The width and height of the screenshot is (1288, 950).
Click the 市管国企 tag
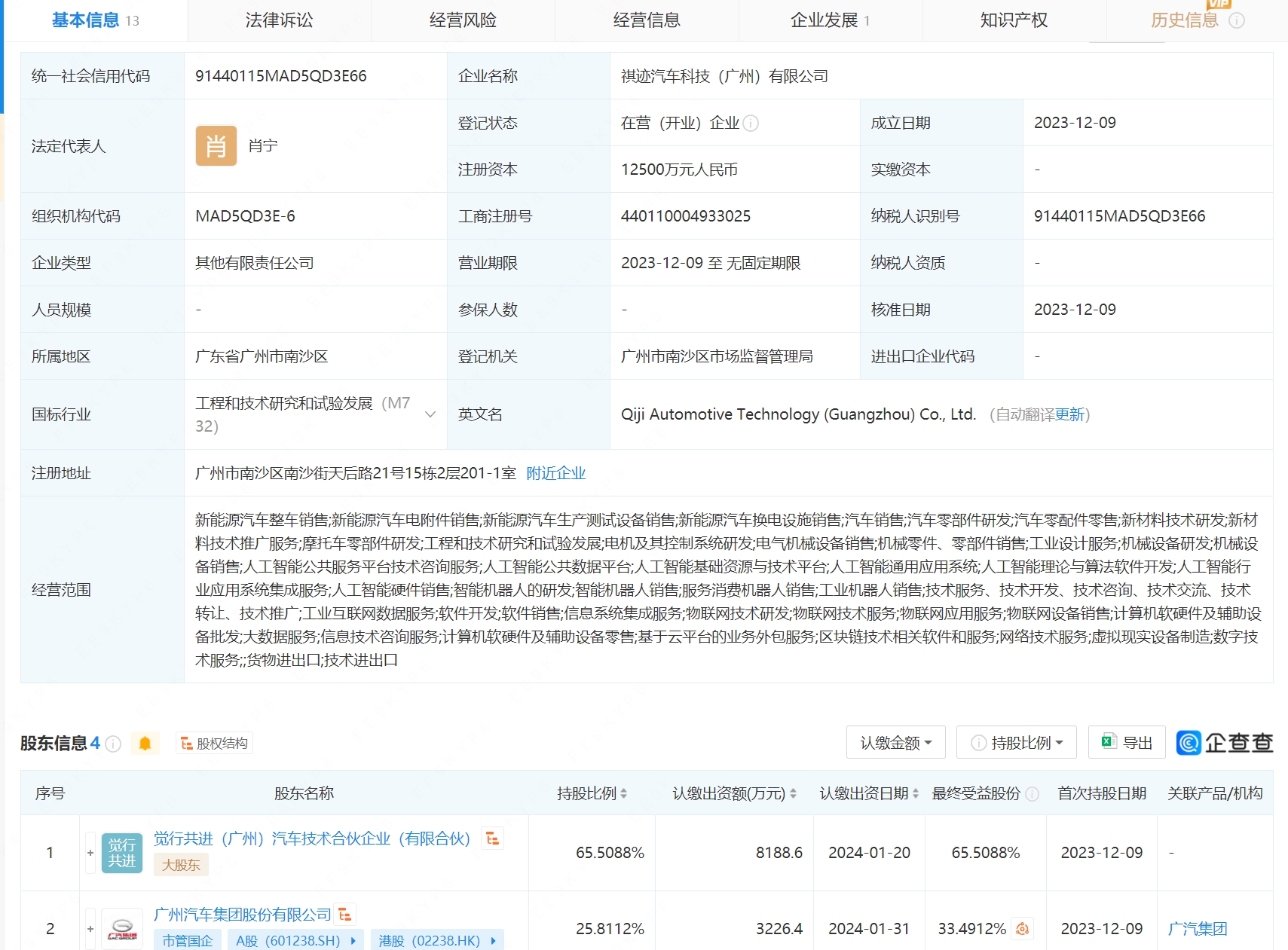pyautogui.click(x=188, y=940)
